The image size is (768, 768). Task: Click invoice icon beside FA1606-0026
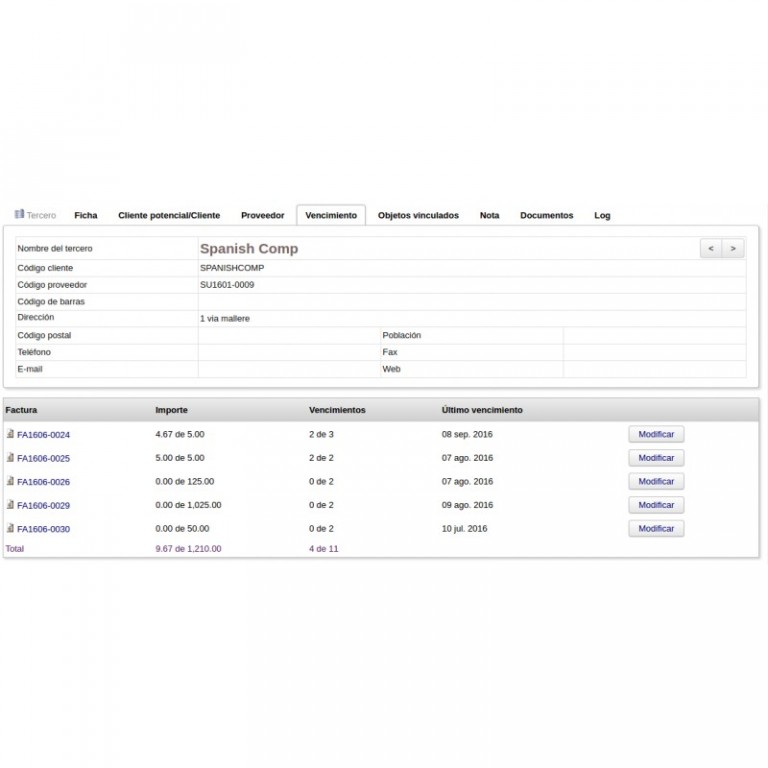(x=10, y=480)
